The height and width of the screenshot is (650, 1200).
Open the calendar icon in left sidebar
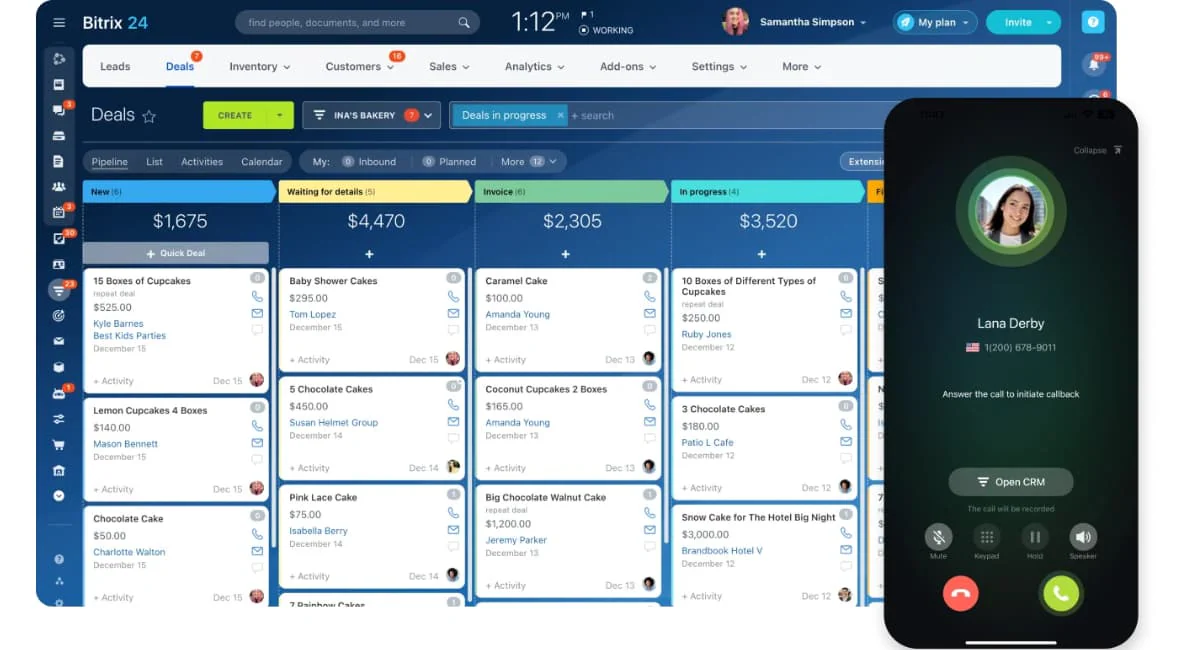[59, 213]
